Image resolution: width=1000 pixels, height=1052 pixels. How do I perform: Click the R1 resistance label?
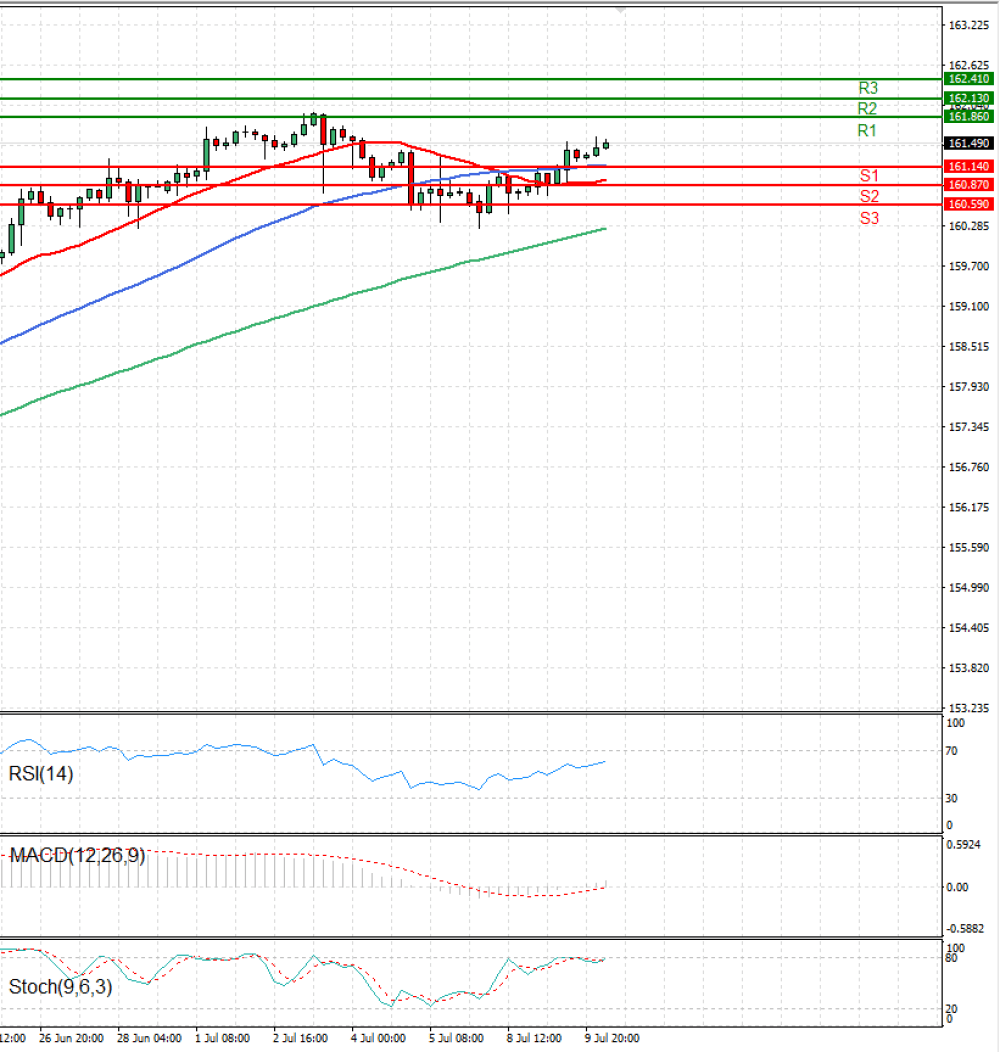click(x=867, y=130)
